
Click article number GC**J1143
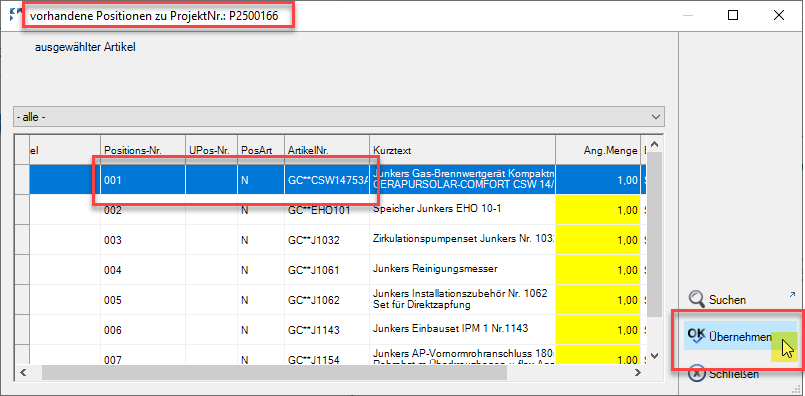coord(327,329)
